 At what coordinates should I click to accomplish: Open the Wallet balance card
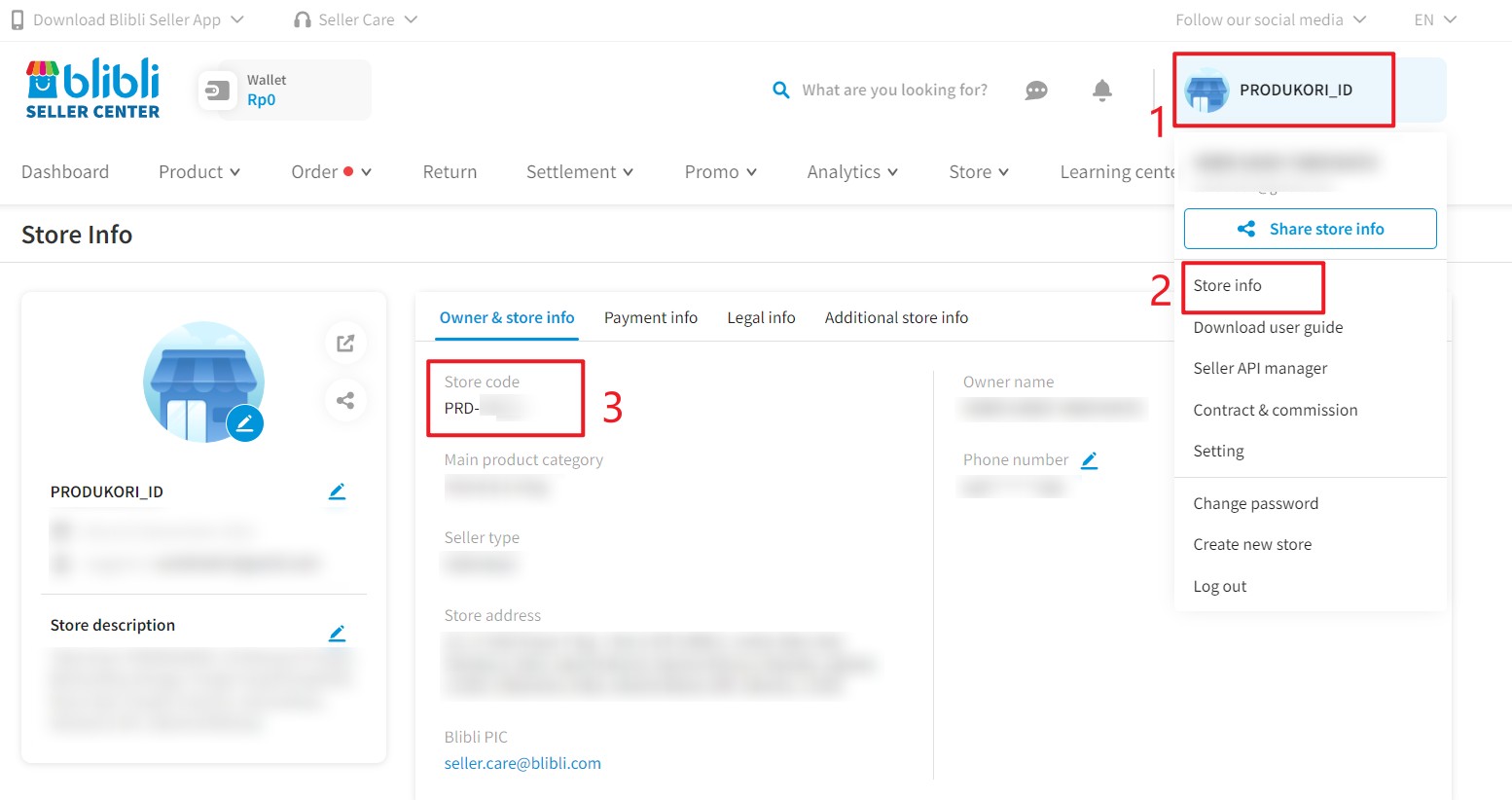click(284, 90)
